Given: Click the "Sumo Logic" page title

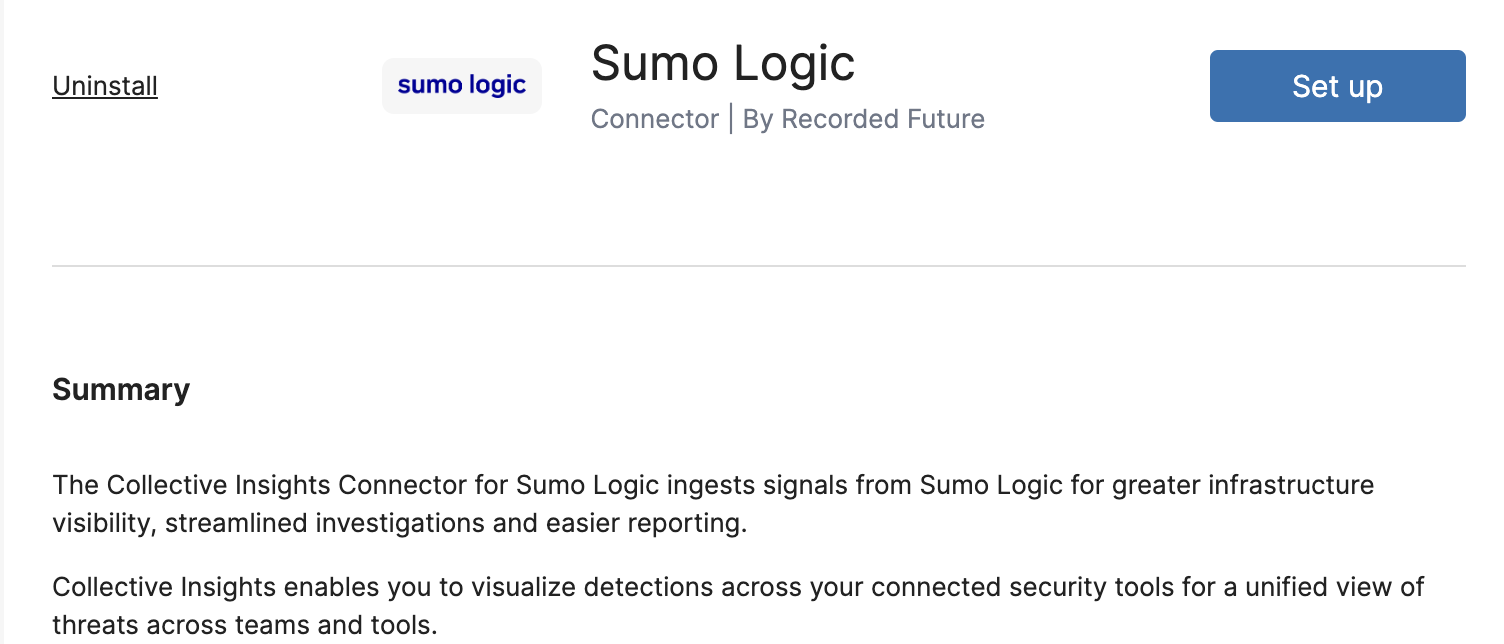Looking at the screenshot, I should 722,64.
